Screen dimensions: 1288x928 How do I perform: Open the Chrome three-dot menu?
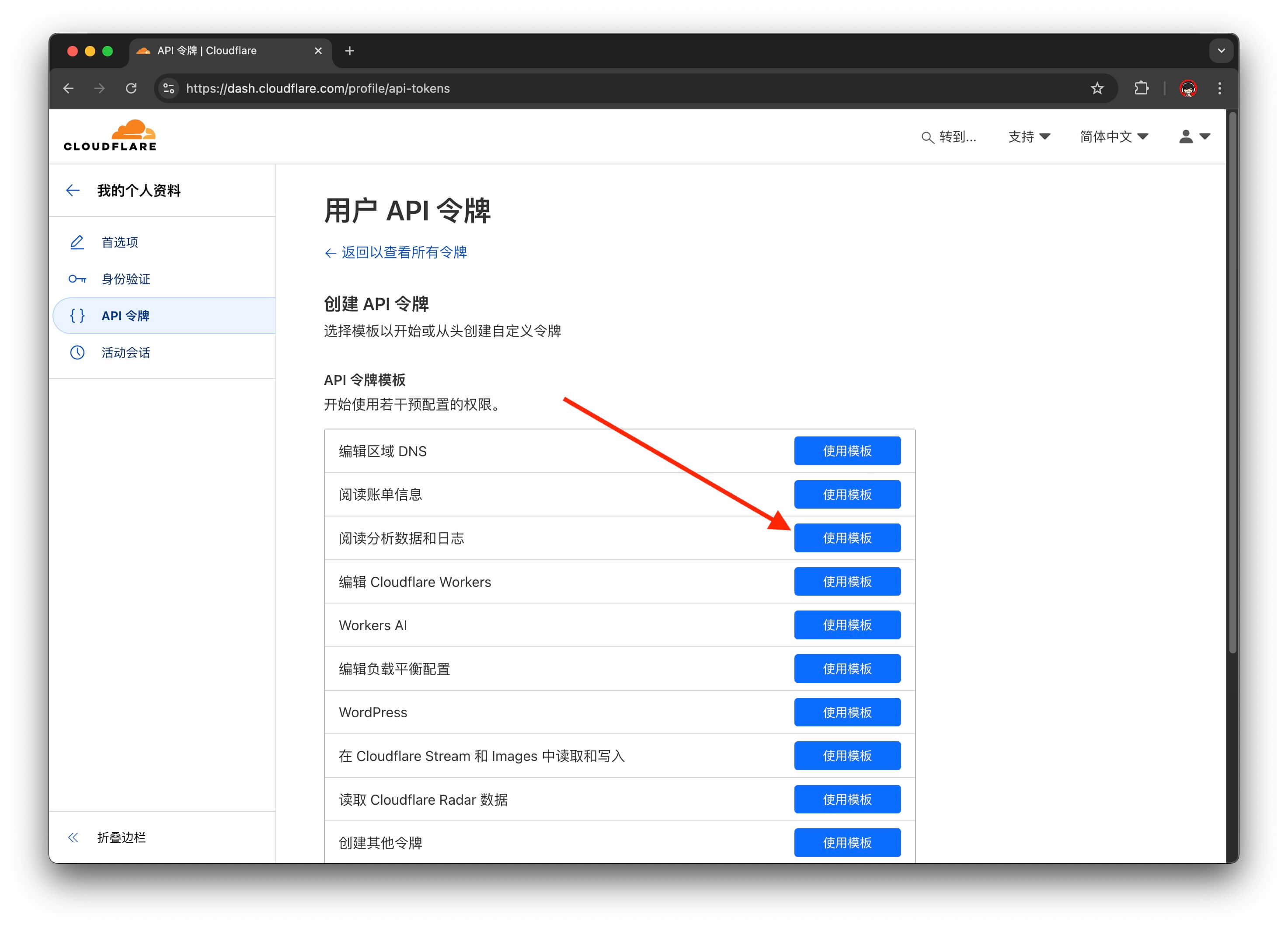(x=1219, y=89)
